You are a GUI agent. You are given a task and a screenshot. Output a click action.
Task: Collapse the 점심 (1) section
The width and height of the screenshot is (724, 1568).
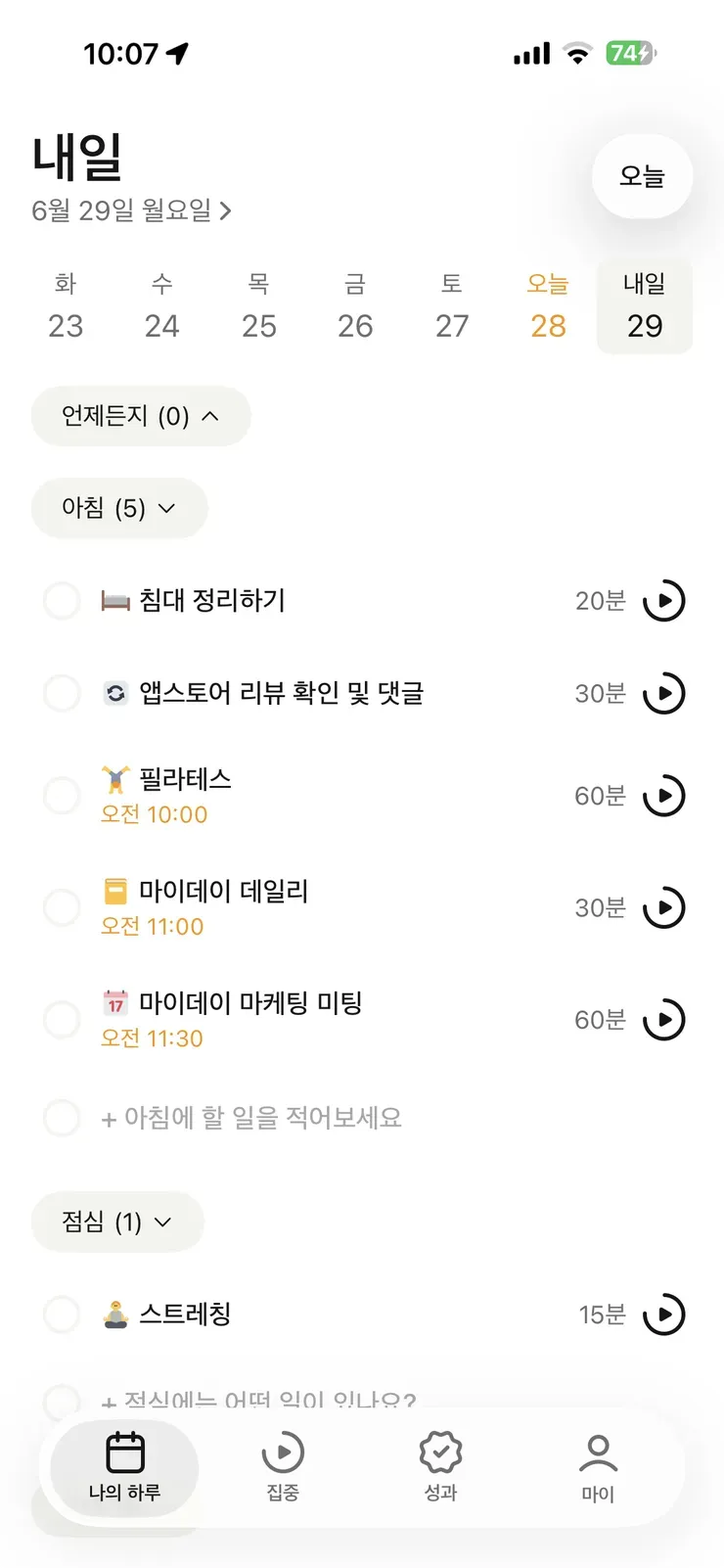pyautogui.click(x=117, y=1222)
